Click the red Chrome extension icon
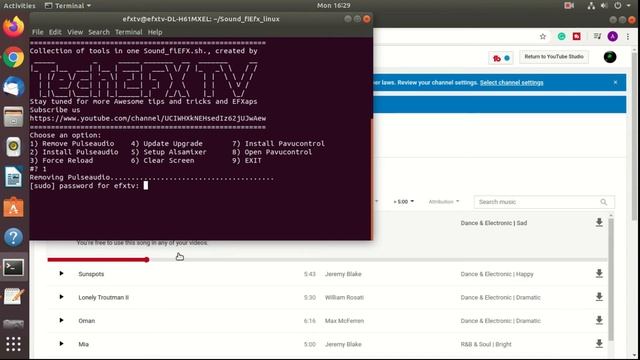This screenshot has width=640, height=360. click(577, 36)
